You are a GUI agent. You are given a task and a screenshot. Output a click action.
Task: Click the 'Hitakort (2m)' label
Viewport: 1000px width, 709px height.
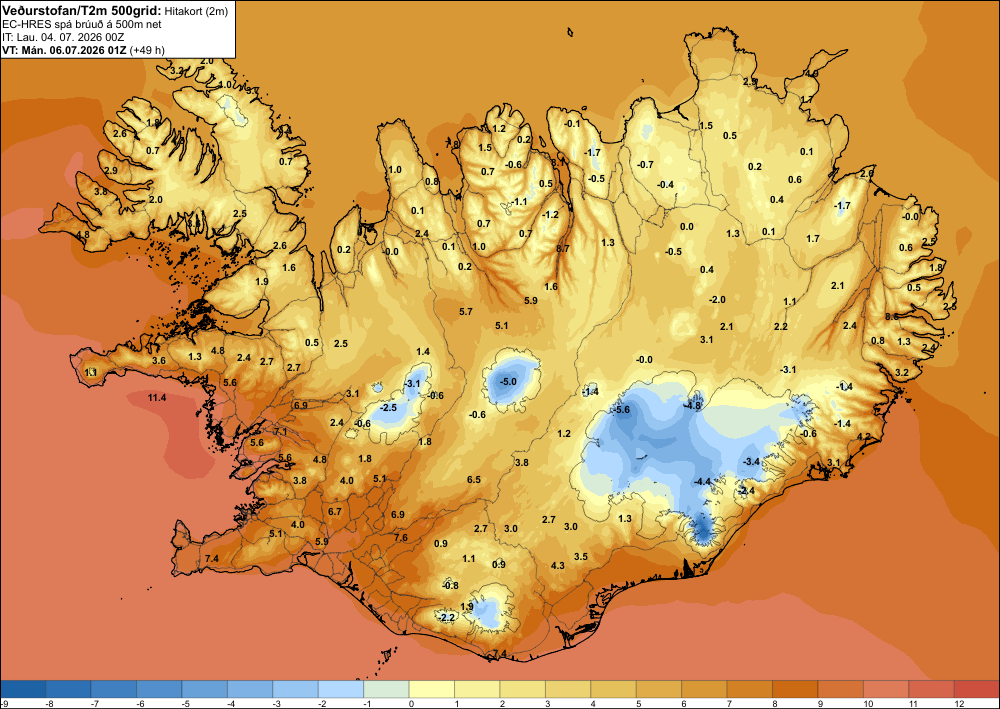[196, 10]
